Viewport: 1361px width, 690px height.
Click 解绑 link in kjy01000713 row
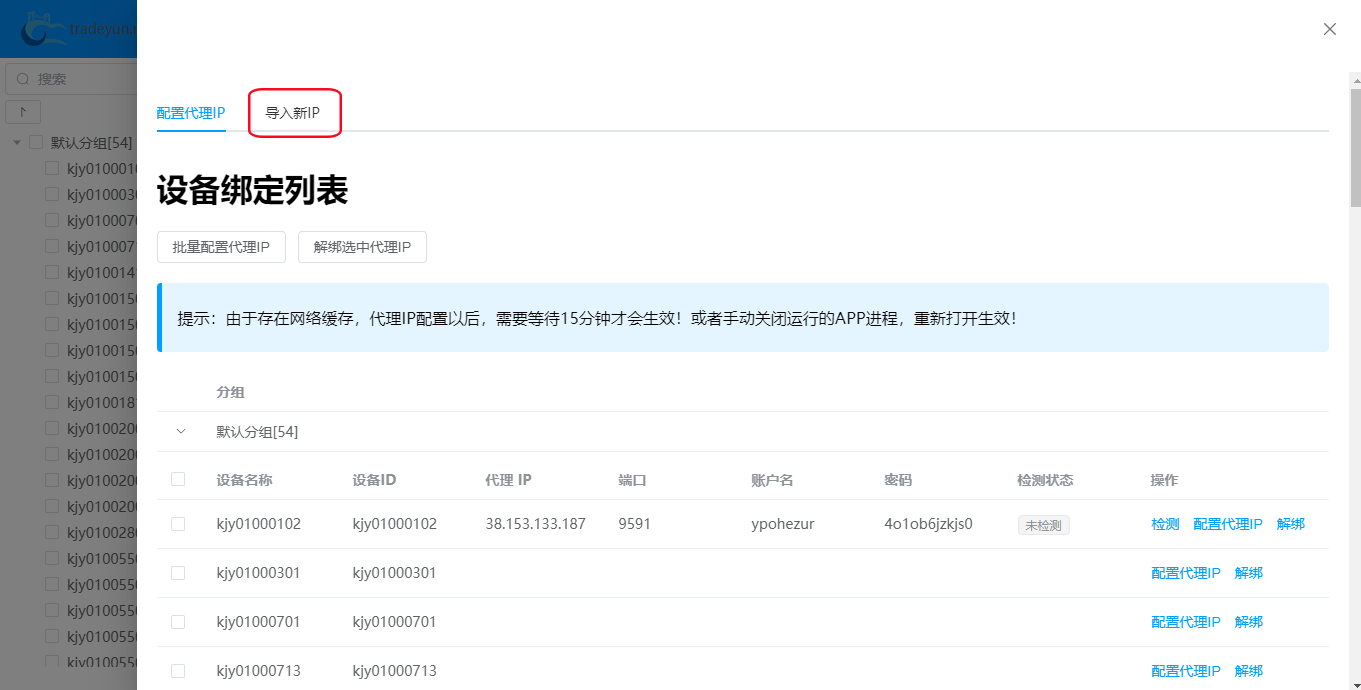1249,671
